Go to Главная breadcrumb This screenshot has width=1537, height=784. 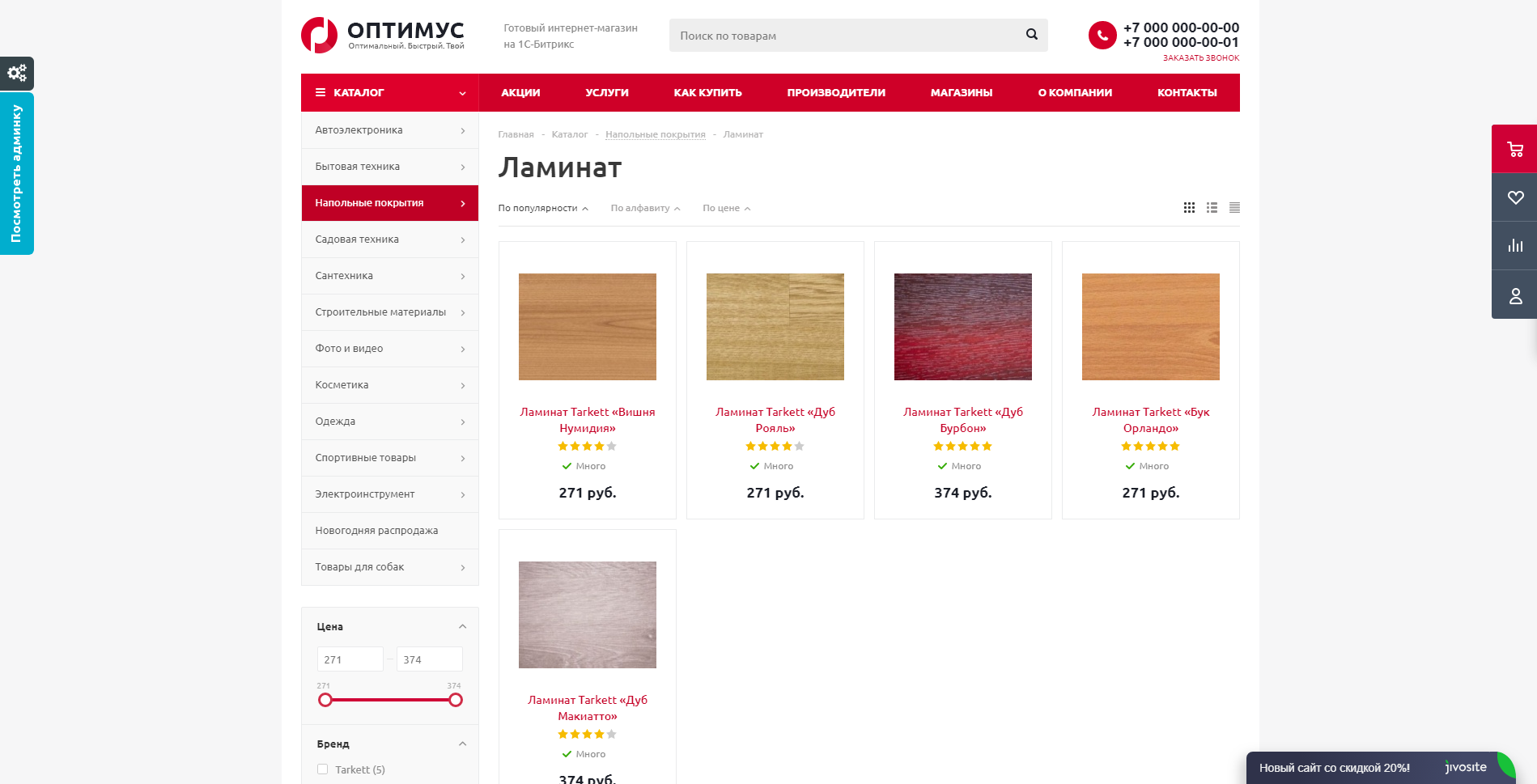pyautogui.click(x=516, y=134)
